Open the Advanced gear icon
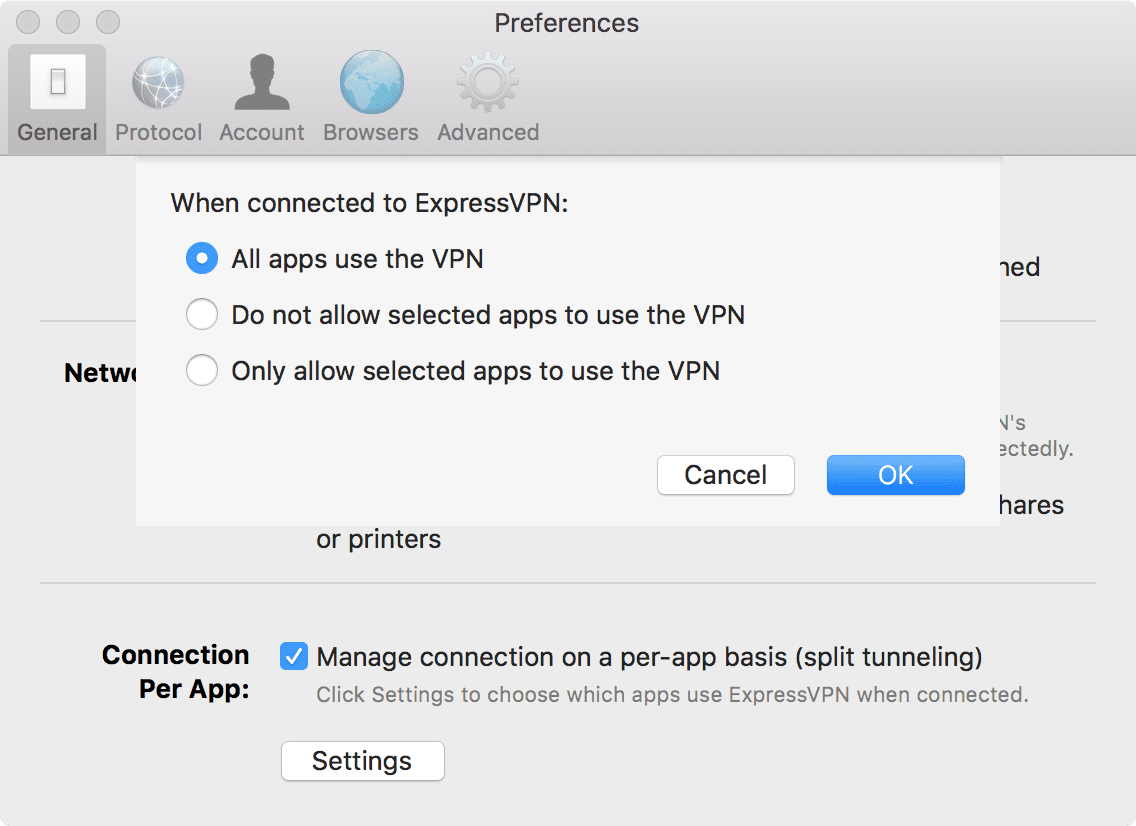This screenshot has width=1136, height=826. 487,82
